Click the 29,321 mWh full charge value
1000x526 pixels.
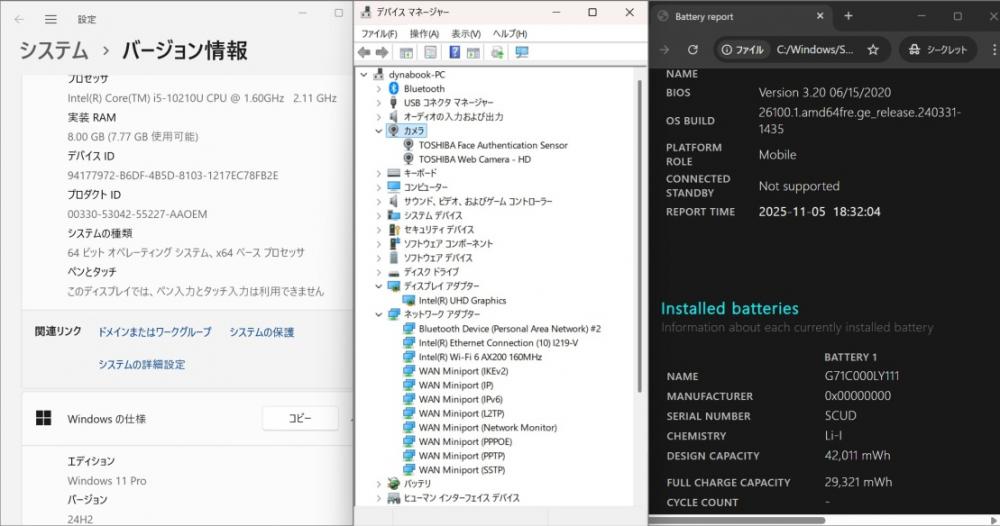point(858,482)
